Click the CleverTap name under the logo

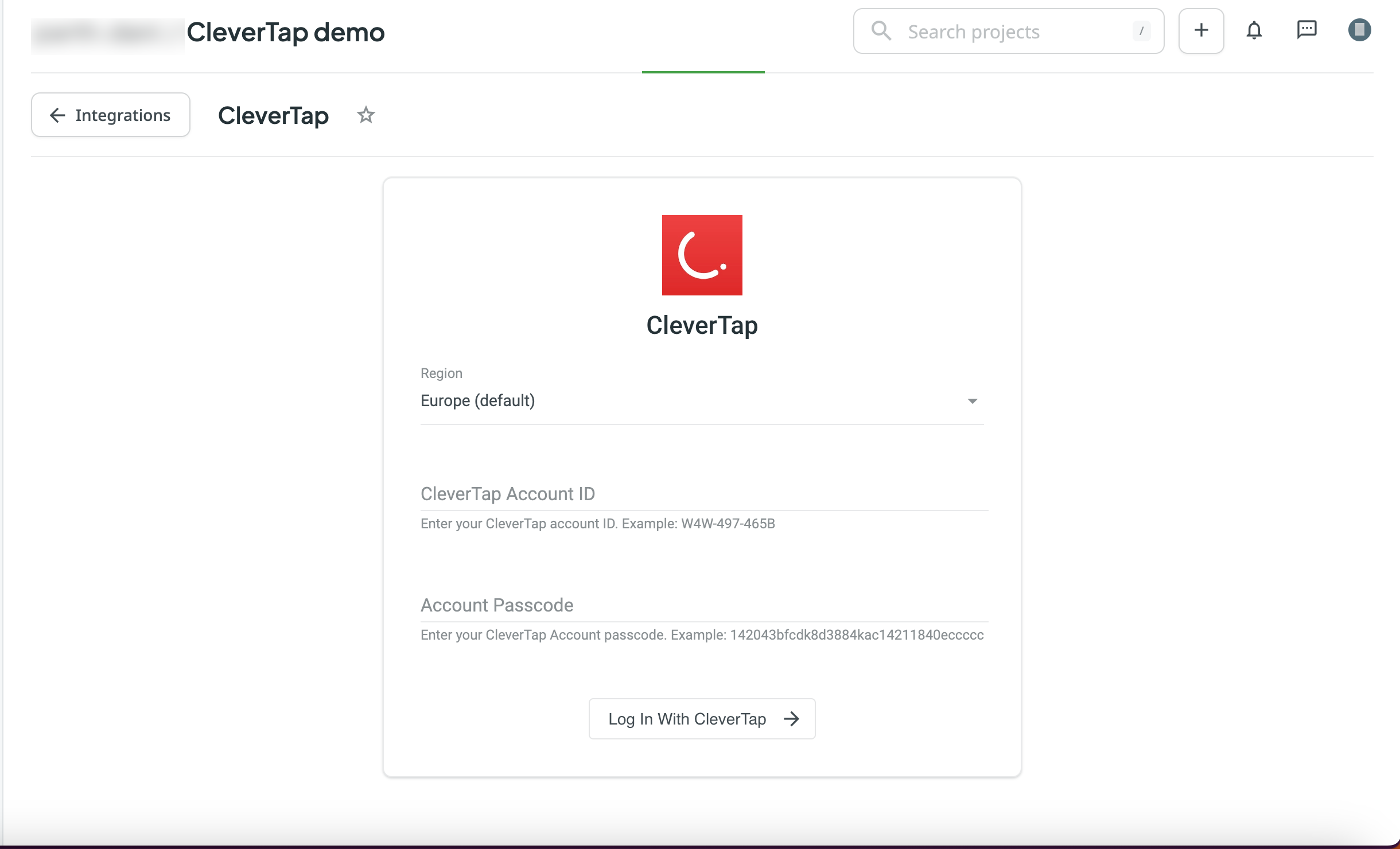click(x=702, y=325)
